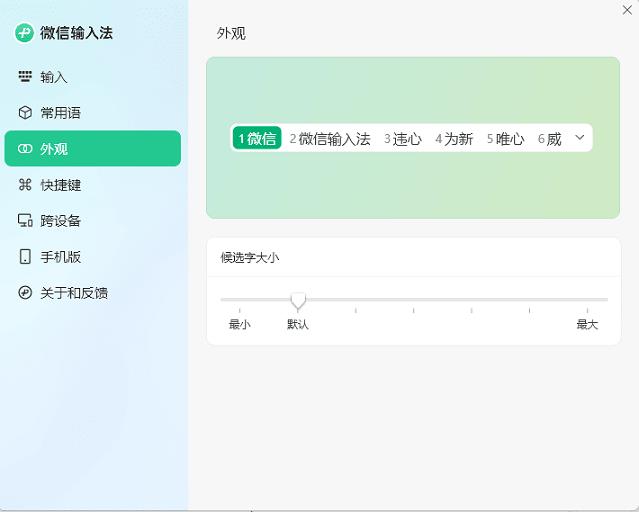The image size is (639, 512).
Task: Open the 手机版 page
Action: [x=93, y=256]
